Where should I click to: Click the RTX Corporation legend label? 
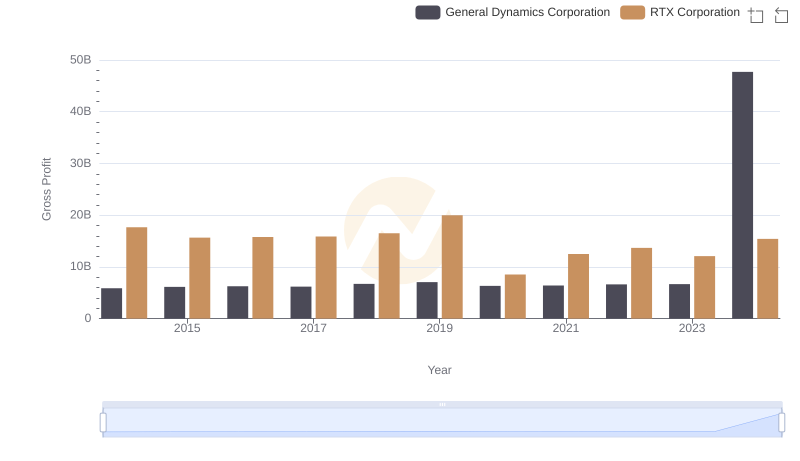point(694,12)
